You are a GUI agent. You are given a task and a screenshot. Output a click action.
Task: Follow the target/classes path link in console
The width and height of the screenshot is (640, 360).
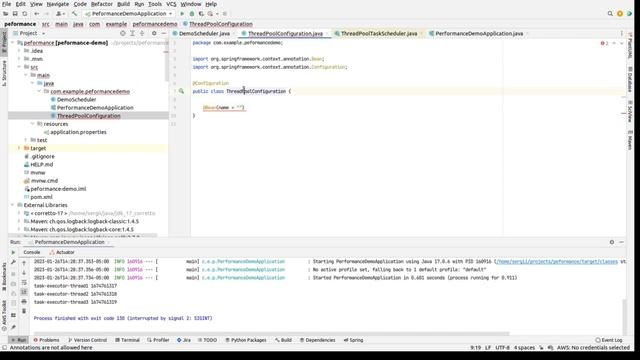557,261
